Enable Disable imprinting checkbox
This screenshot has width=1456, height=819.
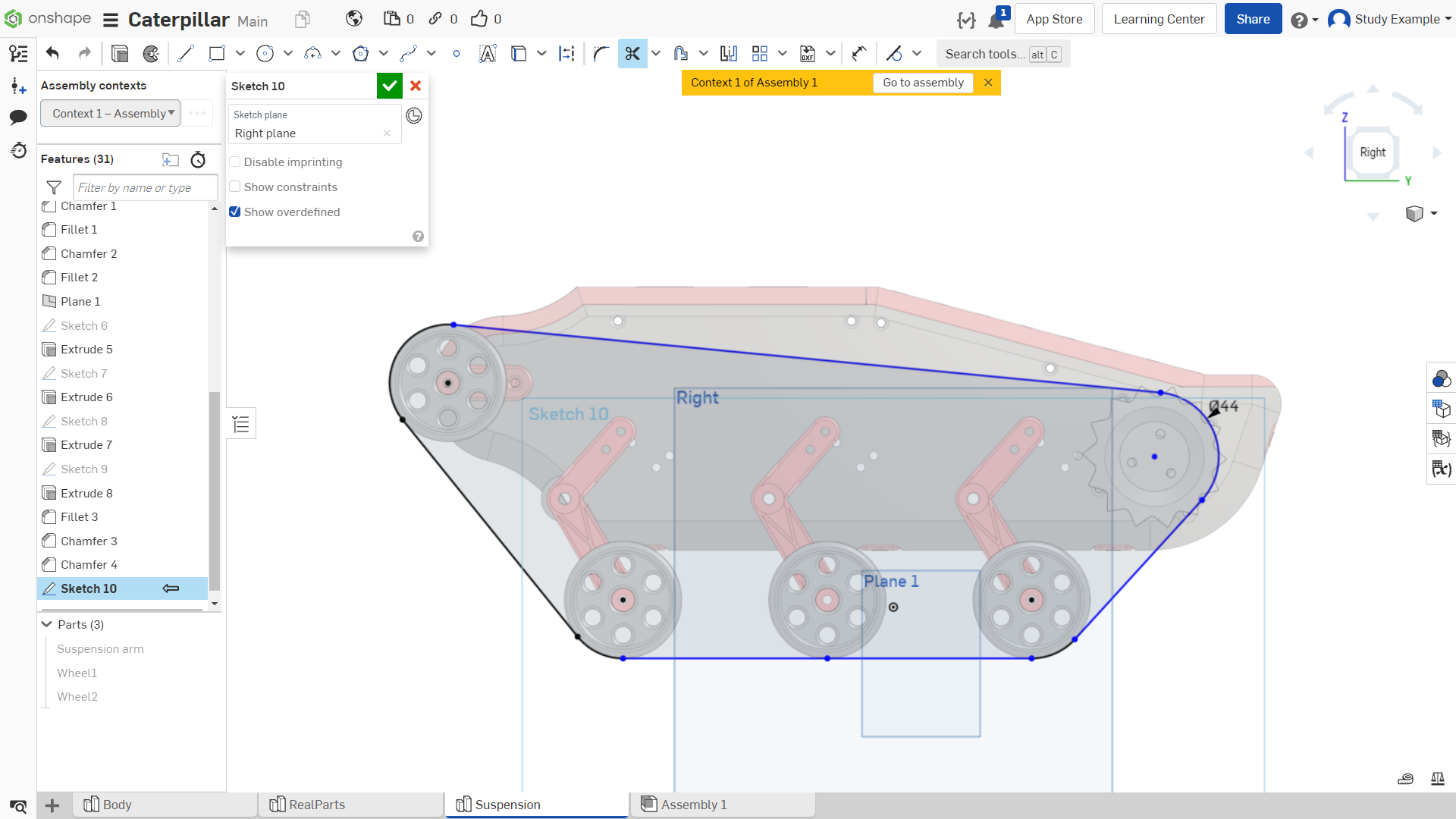tap(235, 162)
